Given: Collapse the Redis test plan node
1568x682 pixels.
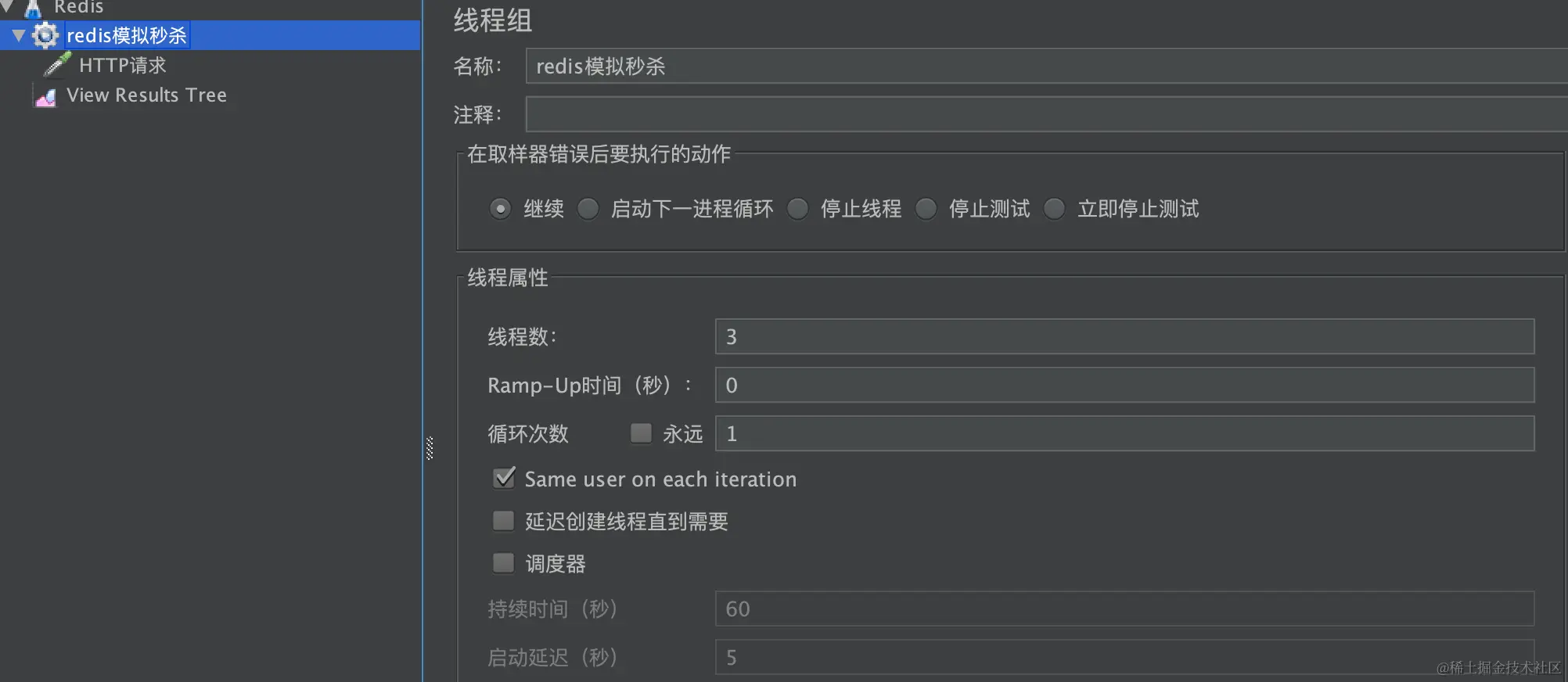Looking at the screenshot, I should click(x=7, y=6).
